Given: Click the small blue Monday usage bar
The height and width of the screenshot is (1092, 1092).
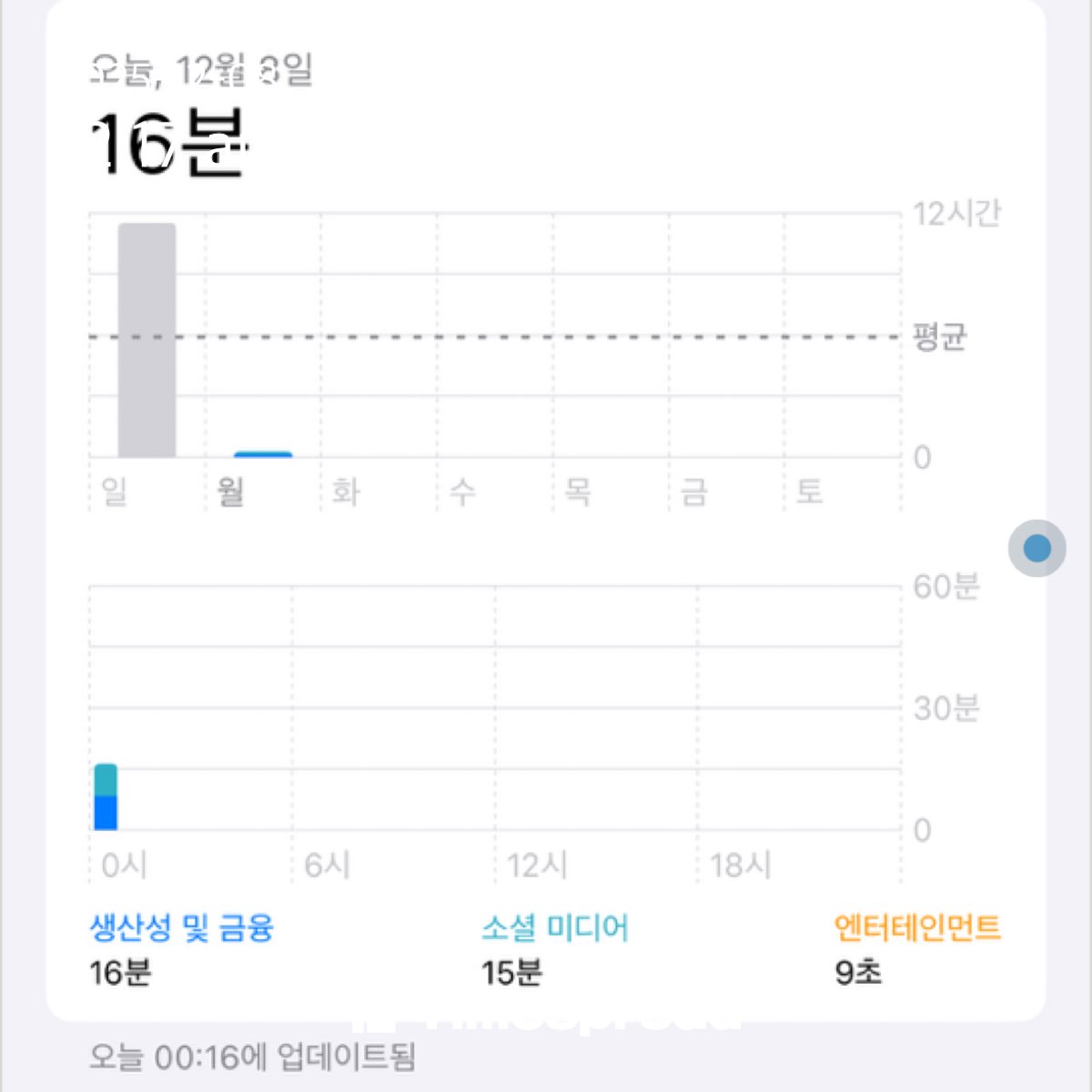Looking at the screenshot, I should point(263,454).
